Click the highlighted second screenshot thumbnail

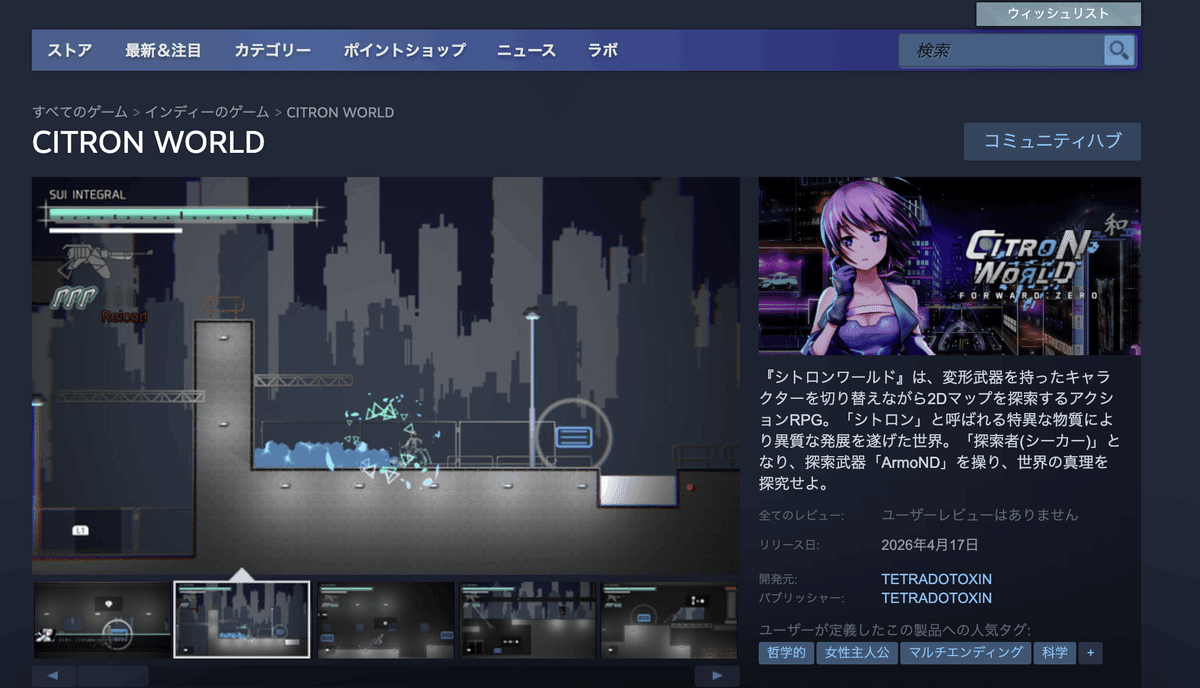(242, 620)
